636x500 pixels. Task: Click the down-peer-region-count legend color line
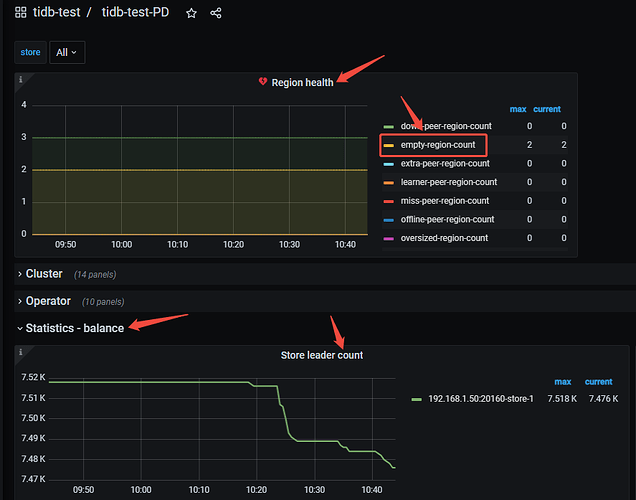(x=388, y=126)
